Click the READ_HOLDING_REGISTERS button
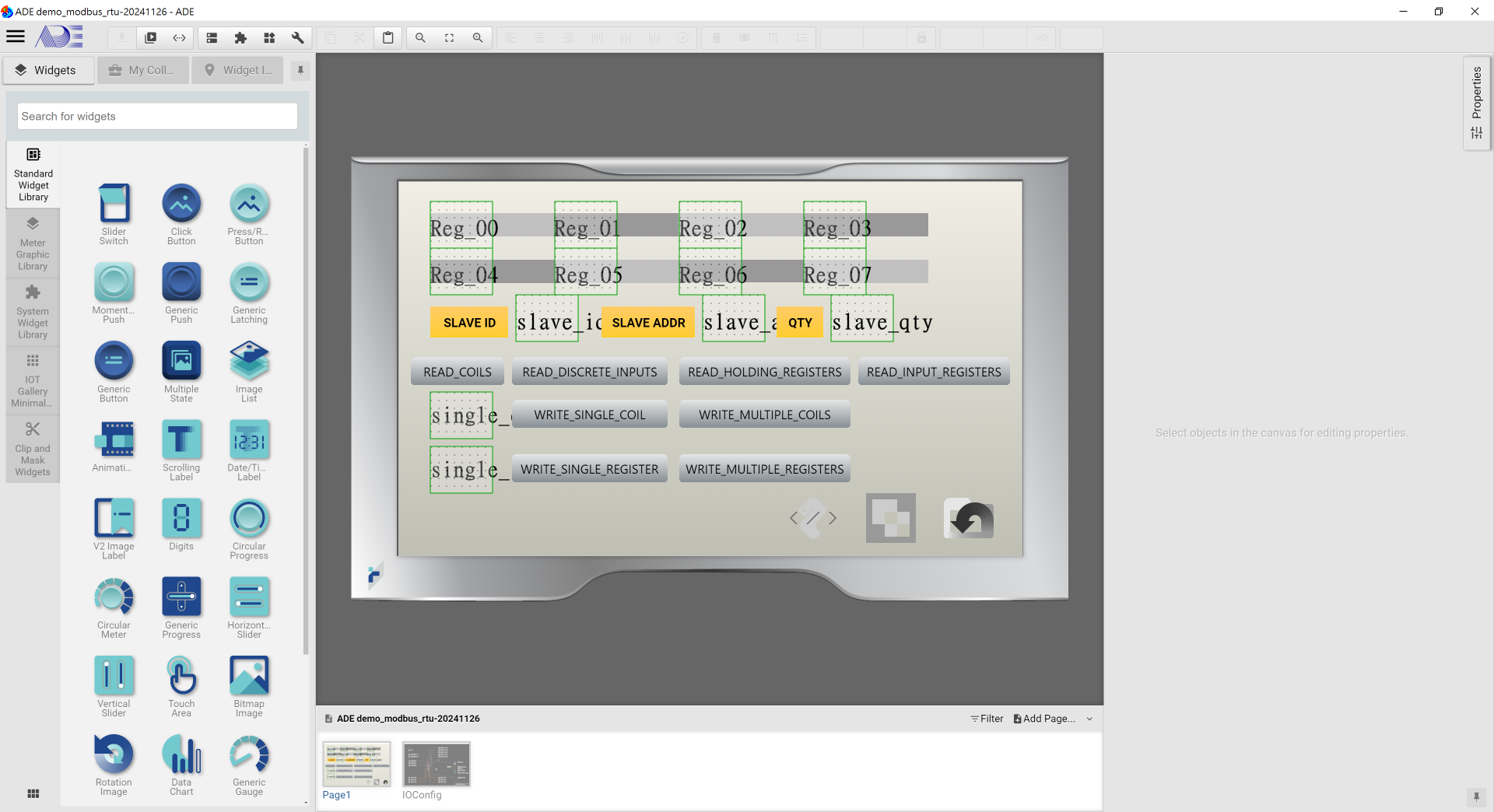The image size is (1494, 812). point(764,372)
